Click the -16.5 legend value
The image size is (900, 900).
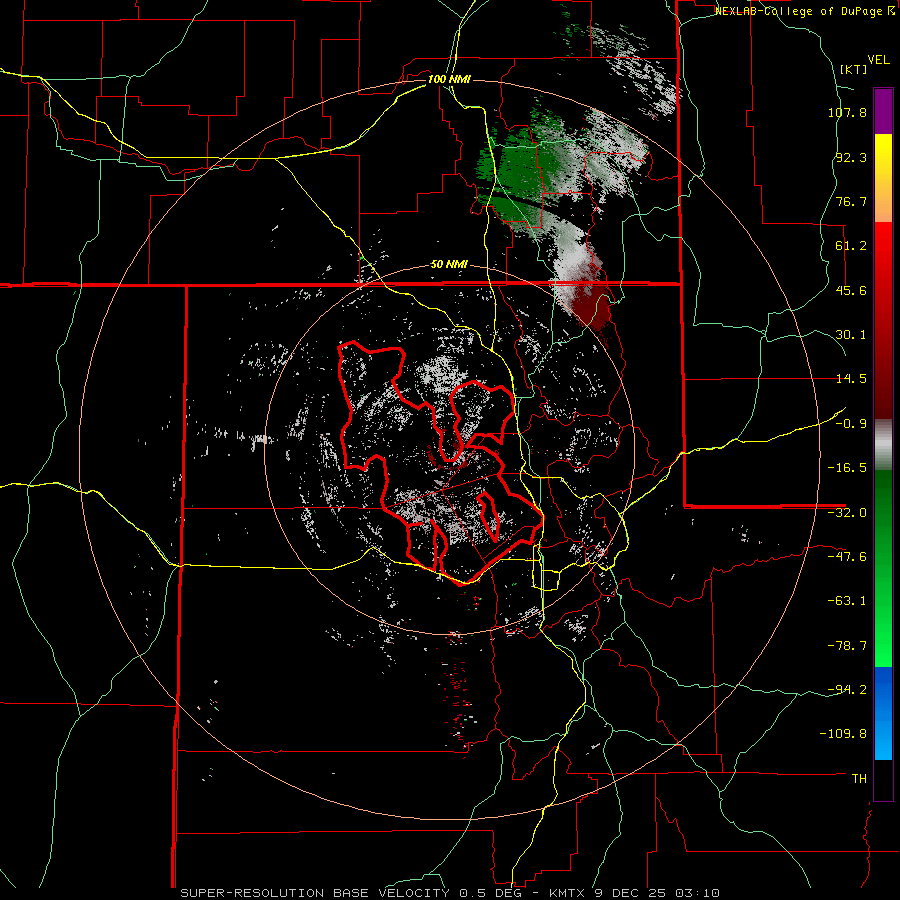click(847, 468)
